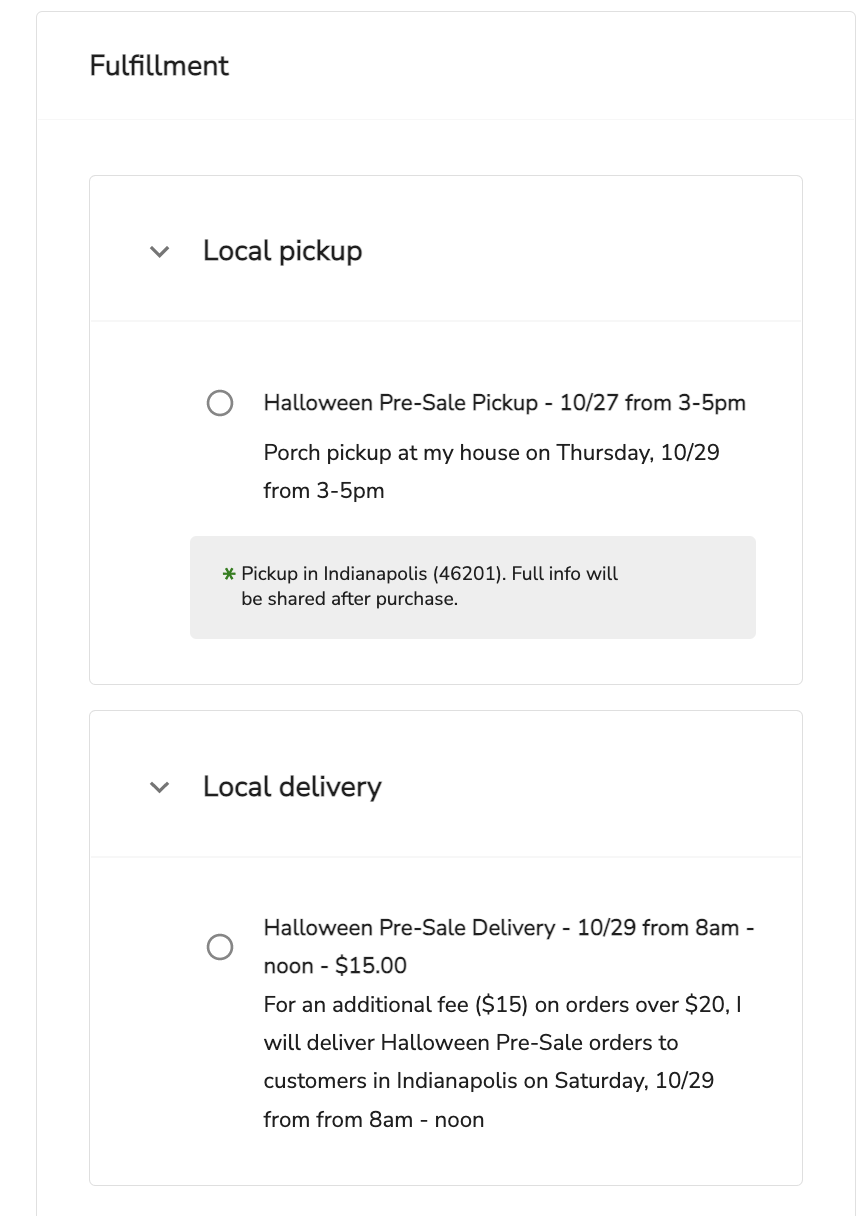This screenshot has height=1216, width=860.
Task: Click 'customers in Indianapolis on Saturday, 10/29' text
Action: [x=488, y=1081]
